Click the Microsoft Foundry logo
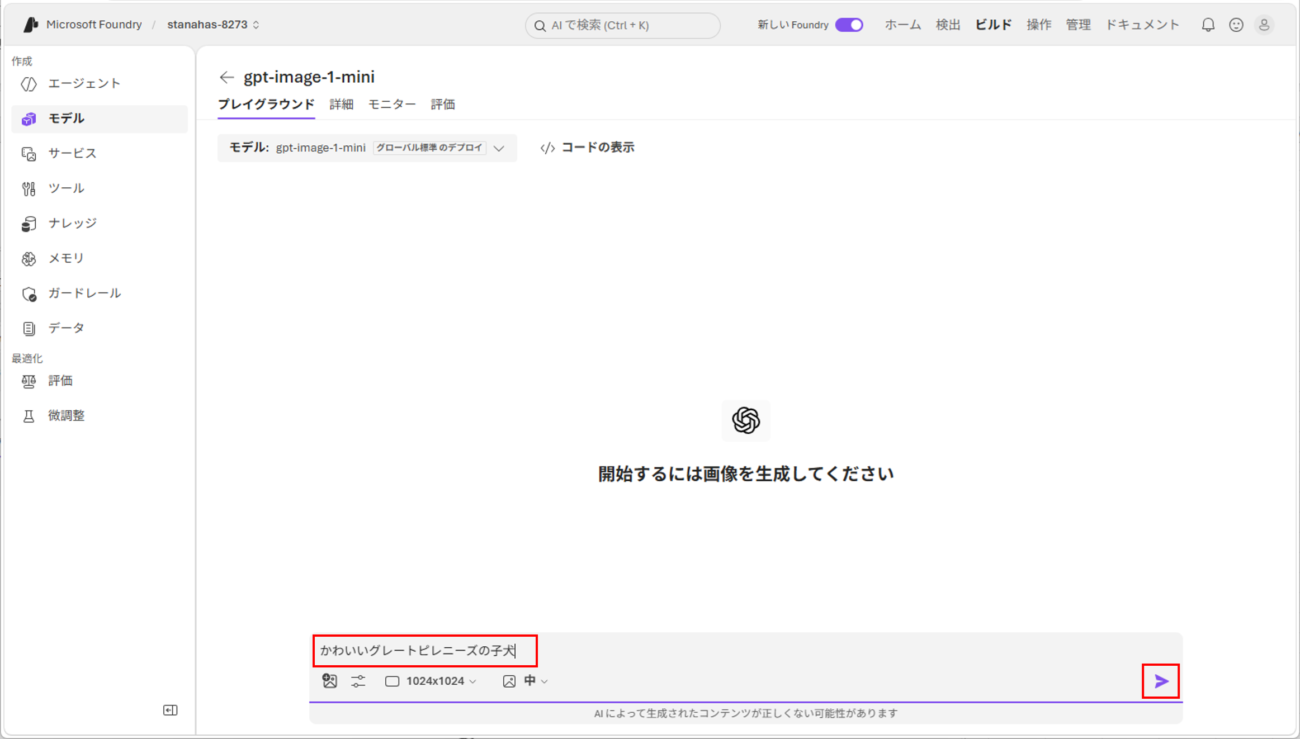Screen dimensions: 1300x739 (31, 25)
